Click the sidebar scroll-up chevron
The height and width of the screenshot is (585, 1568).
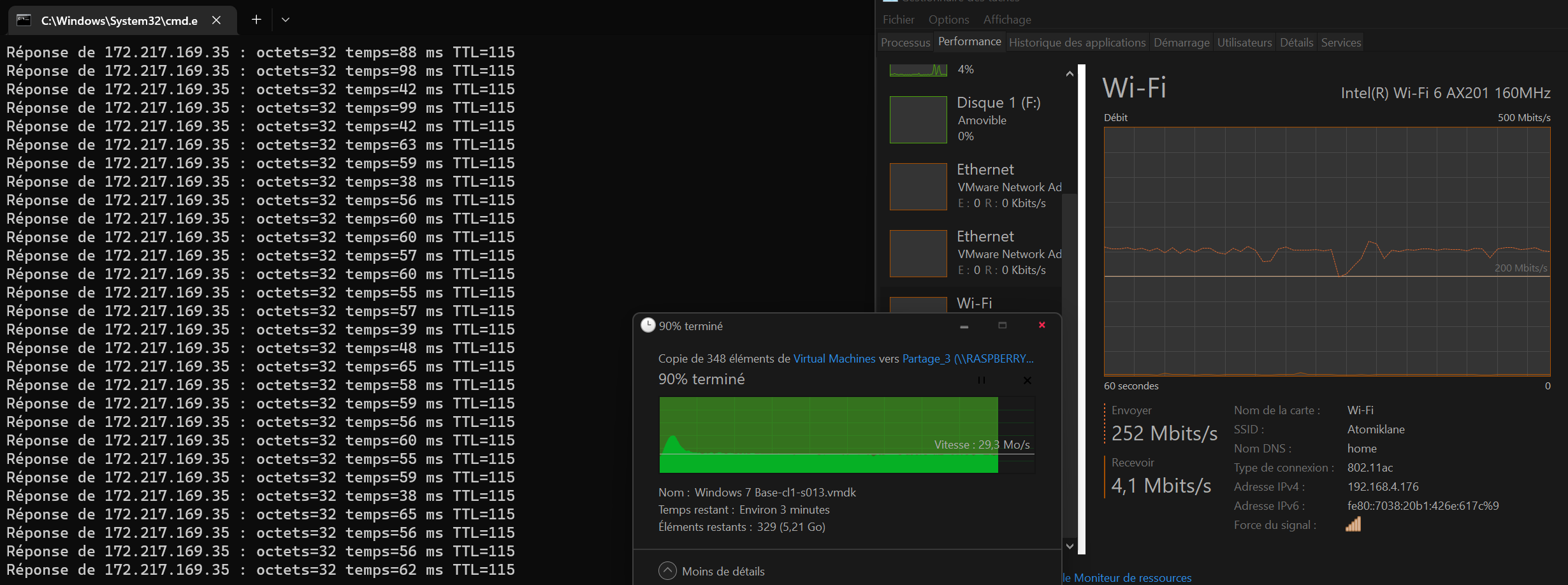point(1069,73)
